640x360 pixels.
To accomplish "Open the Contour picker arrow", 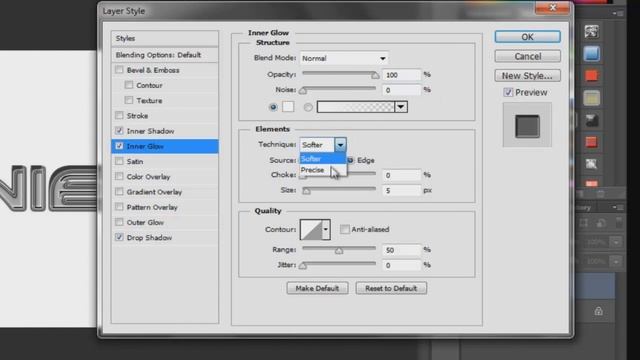I will coord(325,229).
